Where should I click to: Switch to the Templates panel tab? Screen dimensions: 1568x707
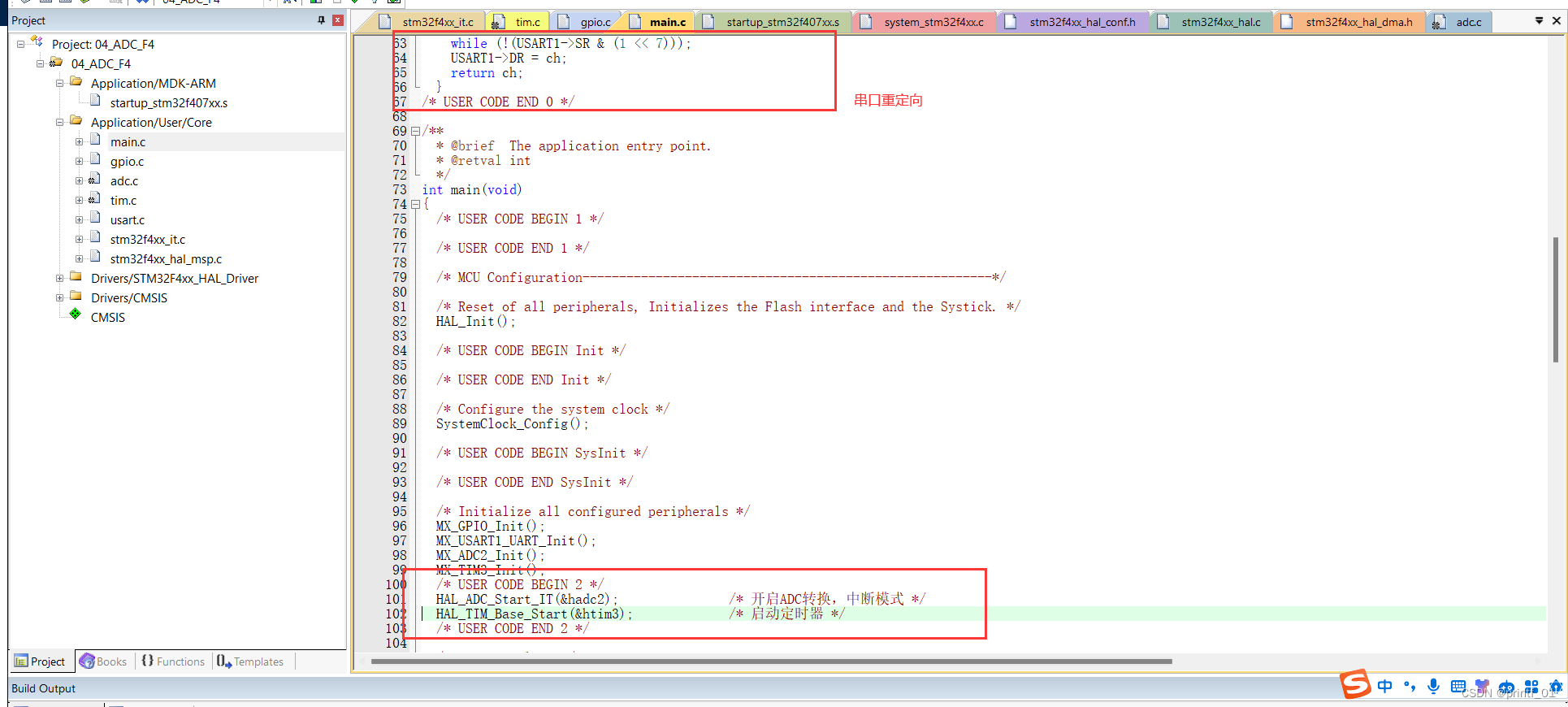point(251,661)
